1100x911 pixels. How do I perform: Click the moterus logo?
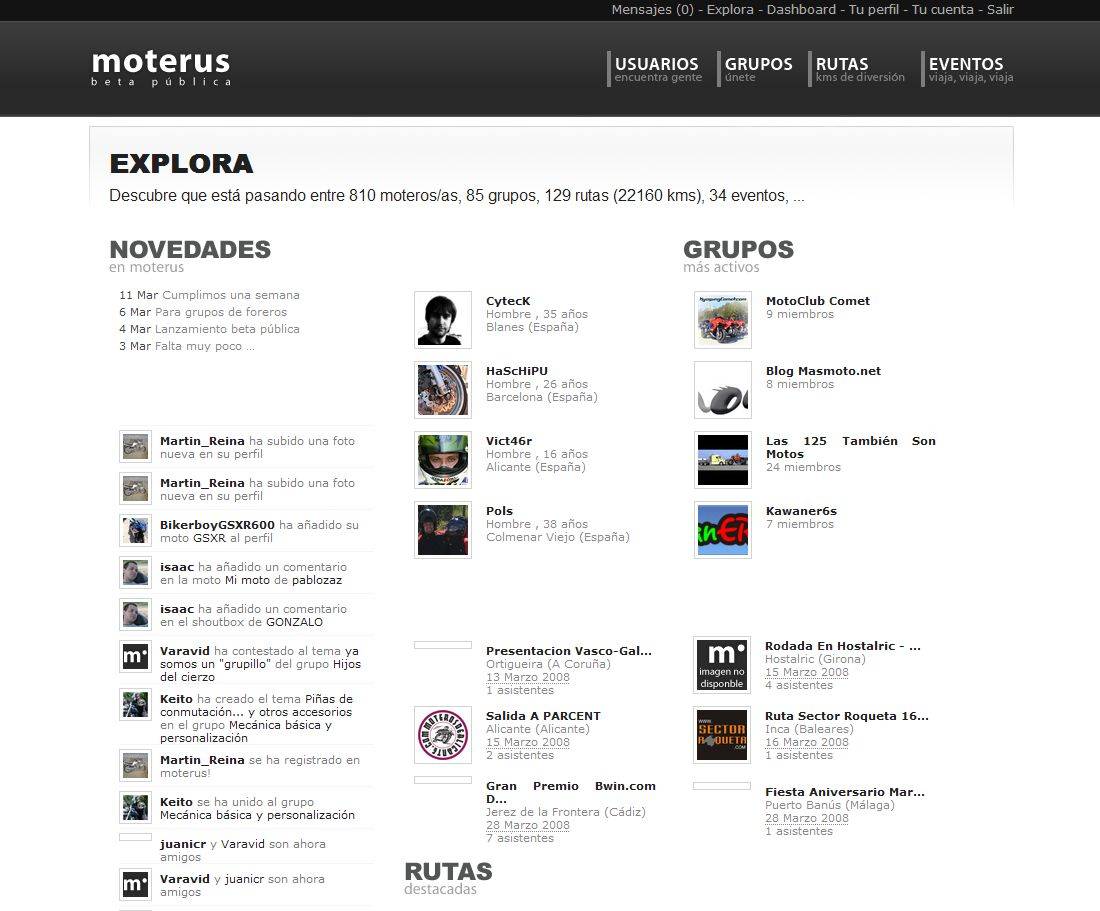161,67
